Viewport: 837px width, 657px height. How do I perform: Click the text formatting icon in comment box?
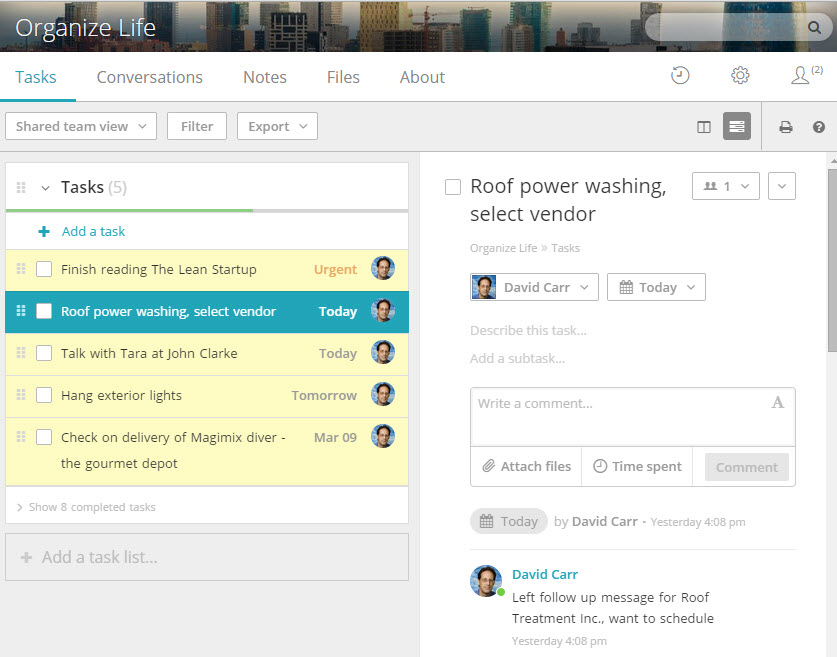pos(778,403)
